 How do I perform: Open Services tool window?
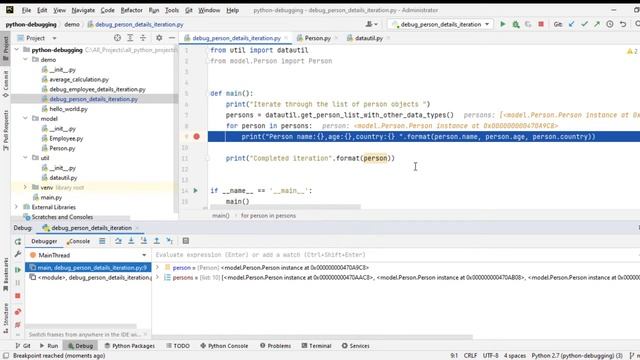pos(356,346)
